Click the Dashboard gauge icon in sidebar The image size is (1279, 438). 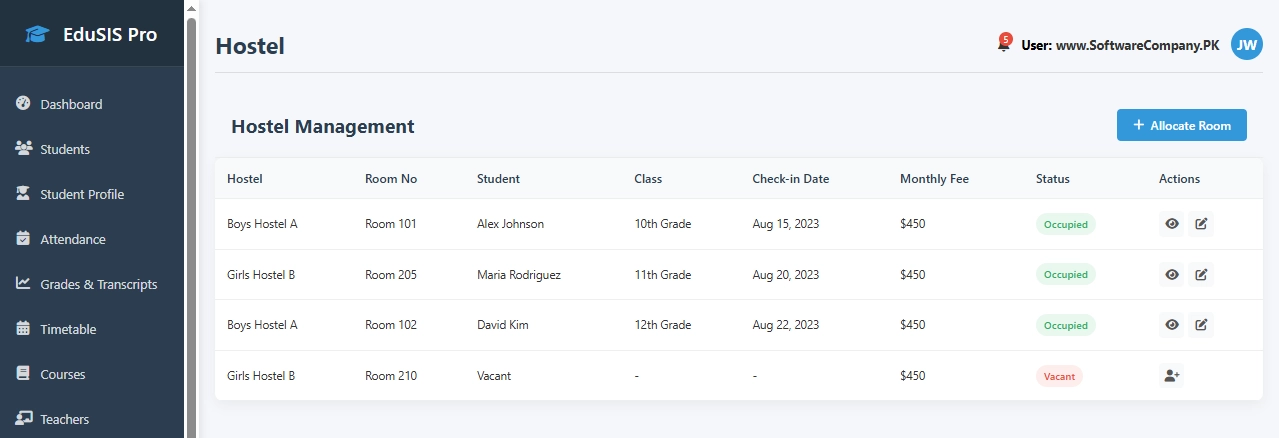[x=23, y=104]
